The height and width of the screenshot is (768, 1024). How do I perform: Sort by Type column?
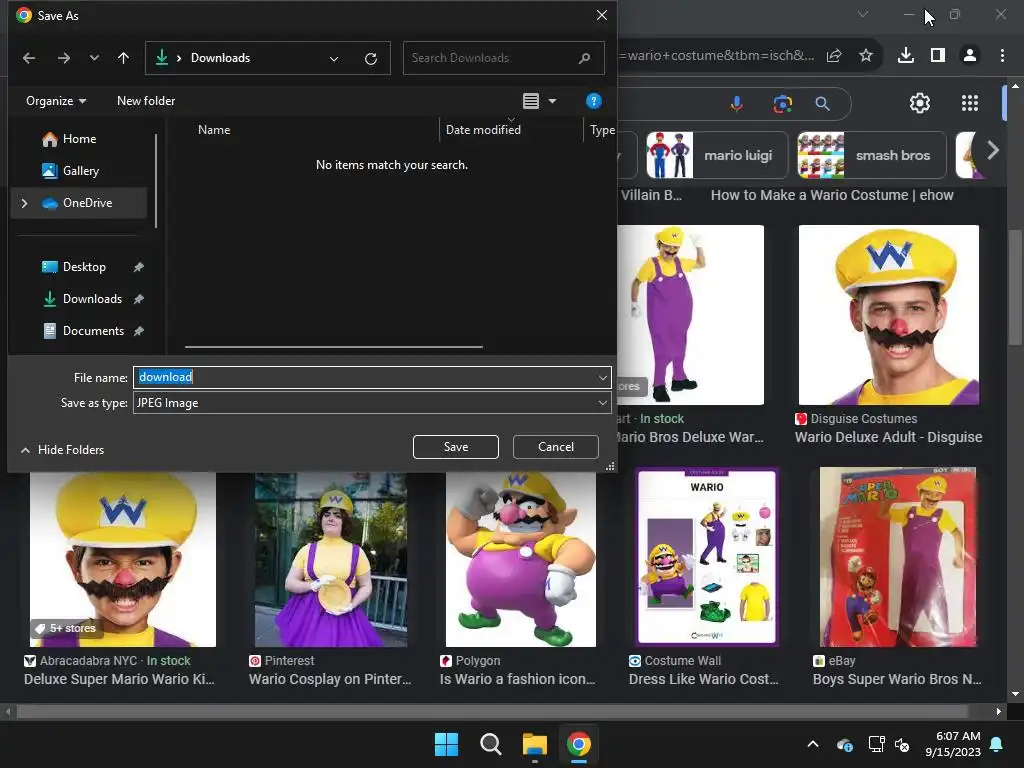click(x=602, y=129)
